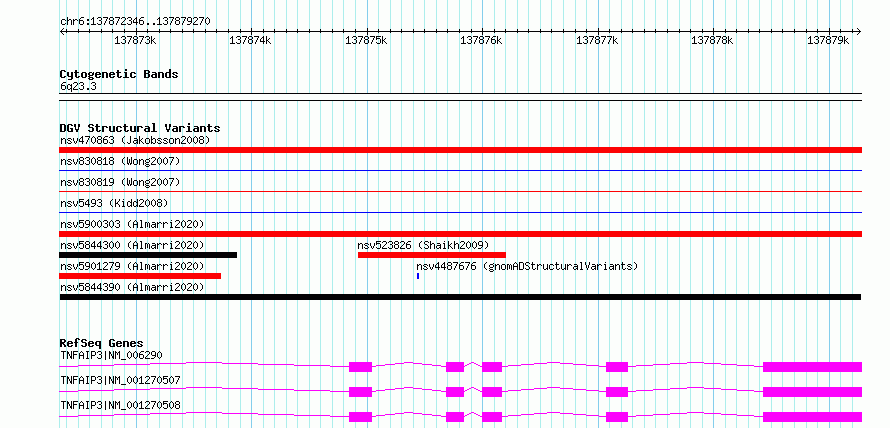The width and height of the screenshot is (890, 428).
Task: Click last large exon of NM_001270508
Action: tap(812, 417)
